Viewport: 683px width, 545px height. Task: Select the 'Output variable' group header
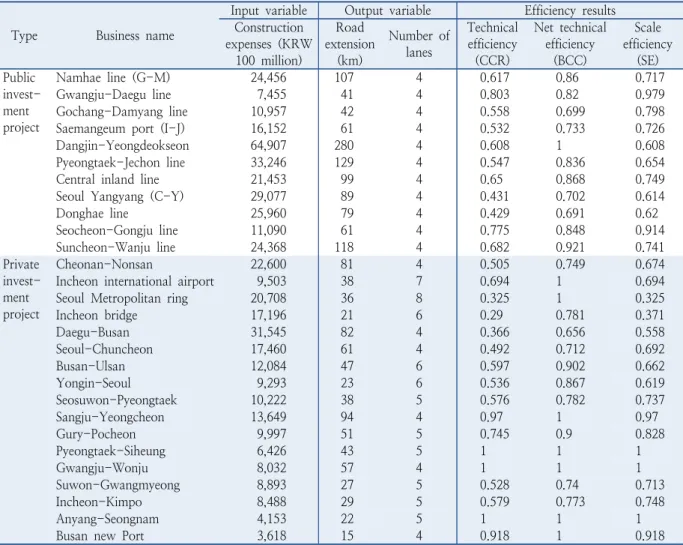(x=388, y=10)
